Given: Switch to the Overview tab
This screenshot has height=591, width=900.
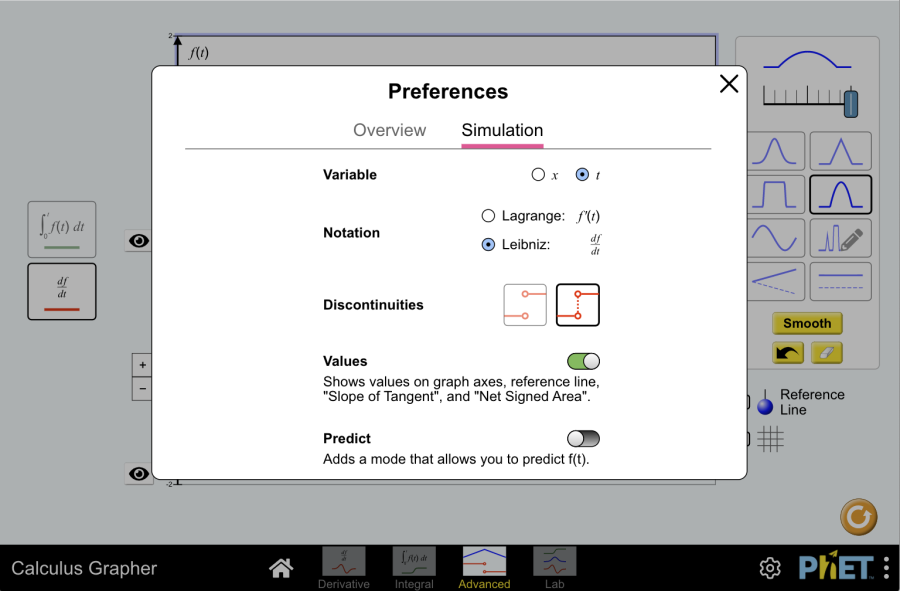Looking at the screenshot, I should pyautogui.click(x=390, y=130).
